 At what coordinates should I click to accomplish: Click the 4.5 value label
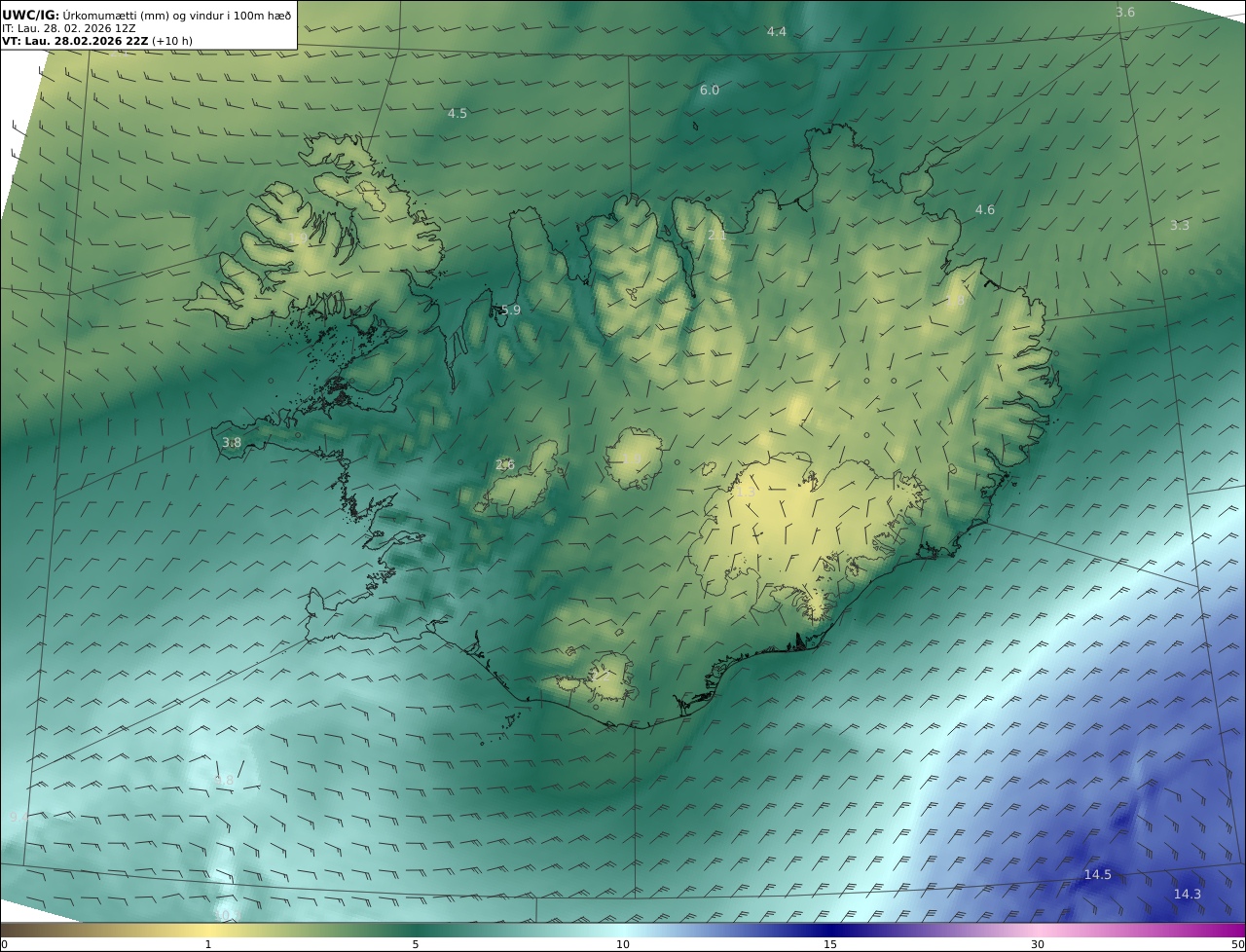click(x=457, y=114)
